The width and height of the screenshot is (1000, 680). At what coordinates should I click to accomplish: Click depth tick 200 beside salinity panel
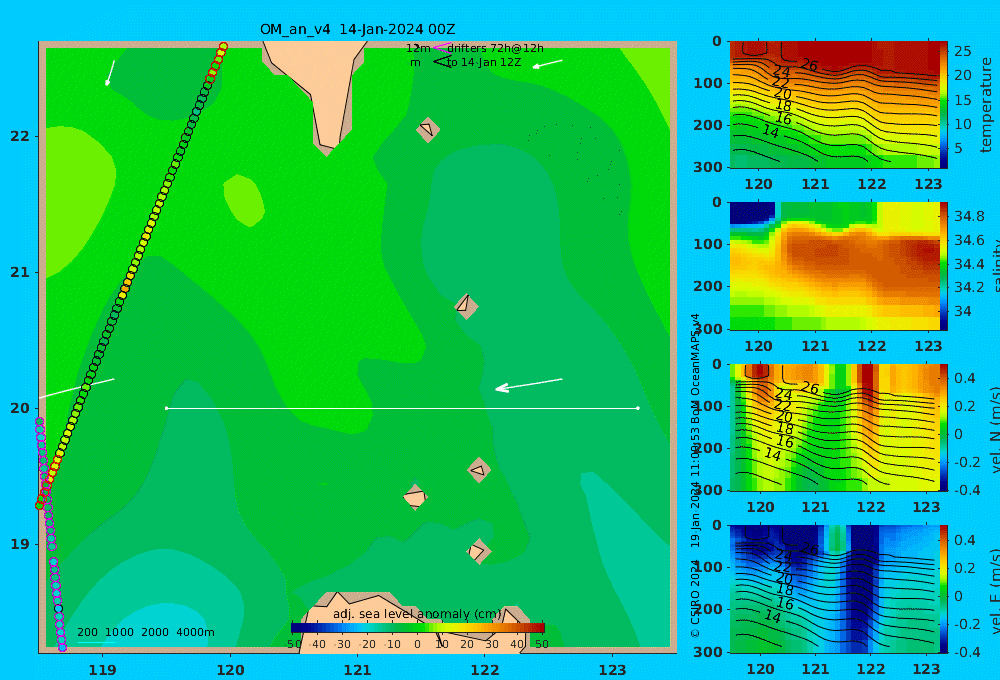point(707,286)
